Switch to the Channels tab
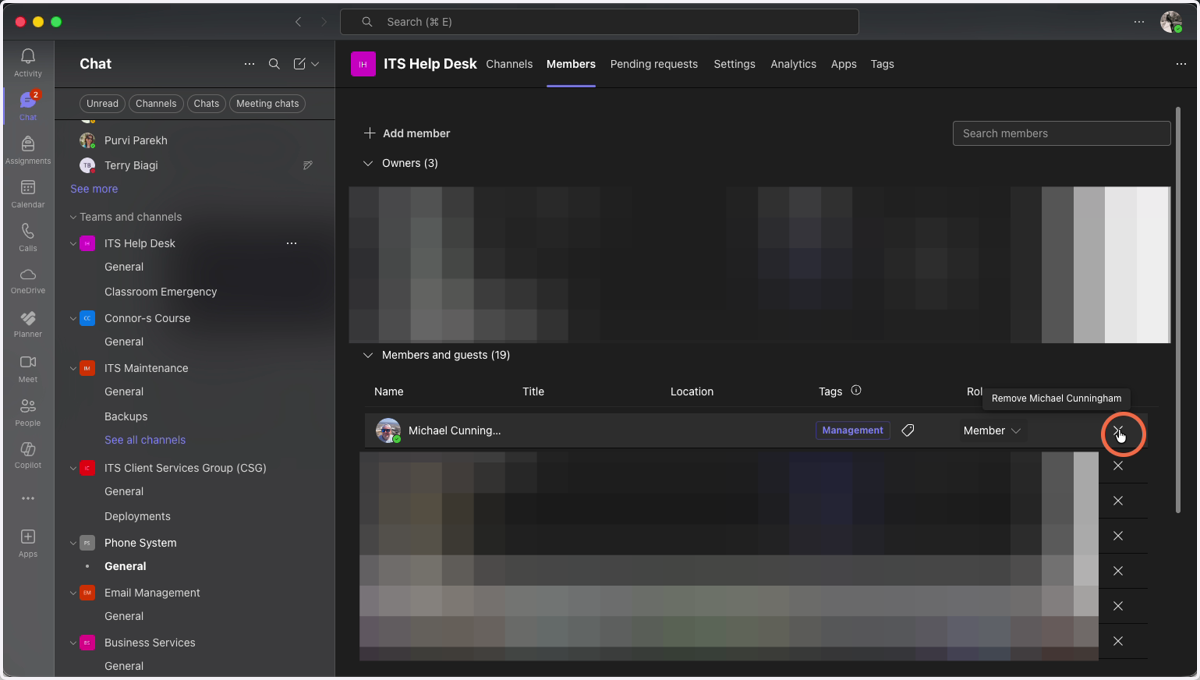Image resolution: width=1200 pixels, height=680 pixels. click(x=509, y=64)
